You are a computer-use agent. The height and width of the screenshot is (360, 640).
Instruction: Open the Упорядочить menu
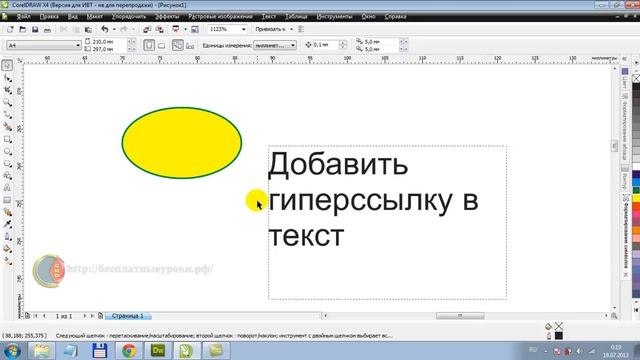[129, 17]
